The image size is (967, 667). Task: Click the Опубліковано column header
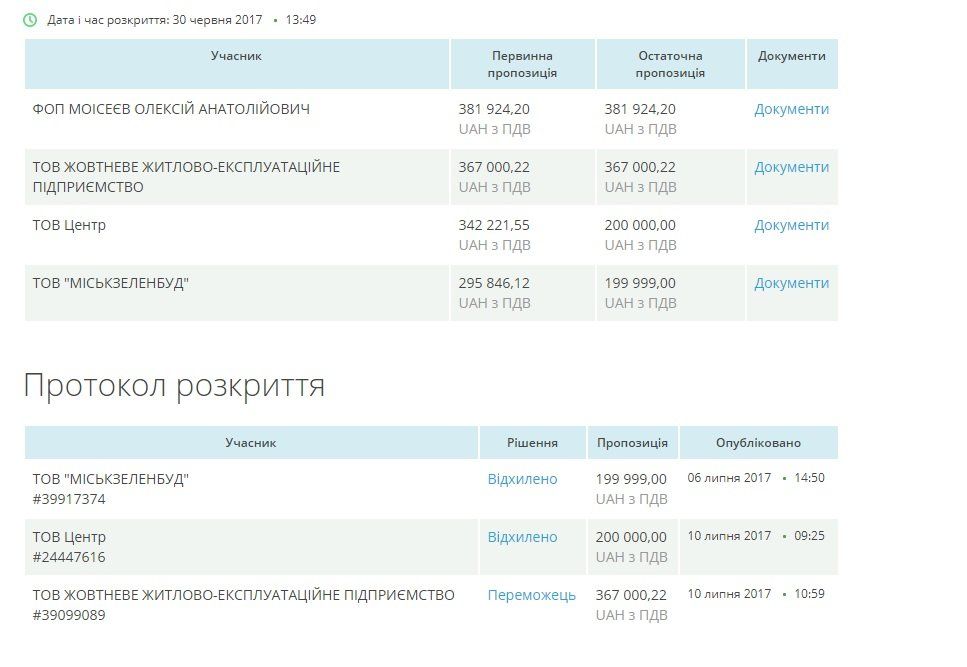point(758,442)
